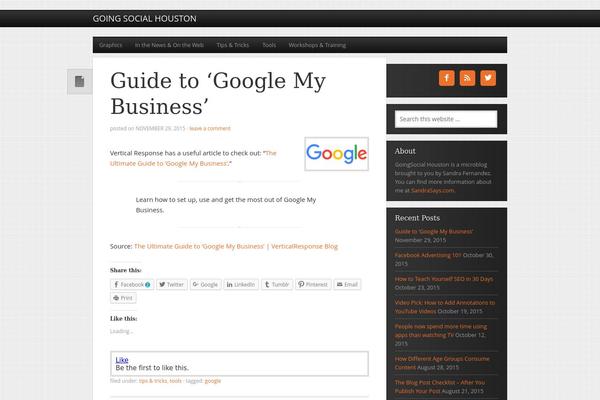
Task: Share this post on Google
Action: click(x=205, y=284)
